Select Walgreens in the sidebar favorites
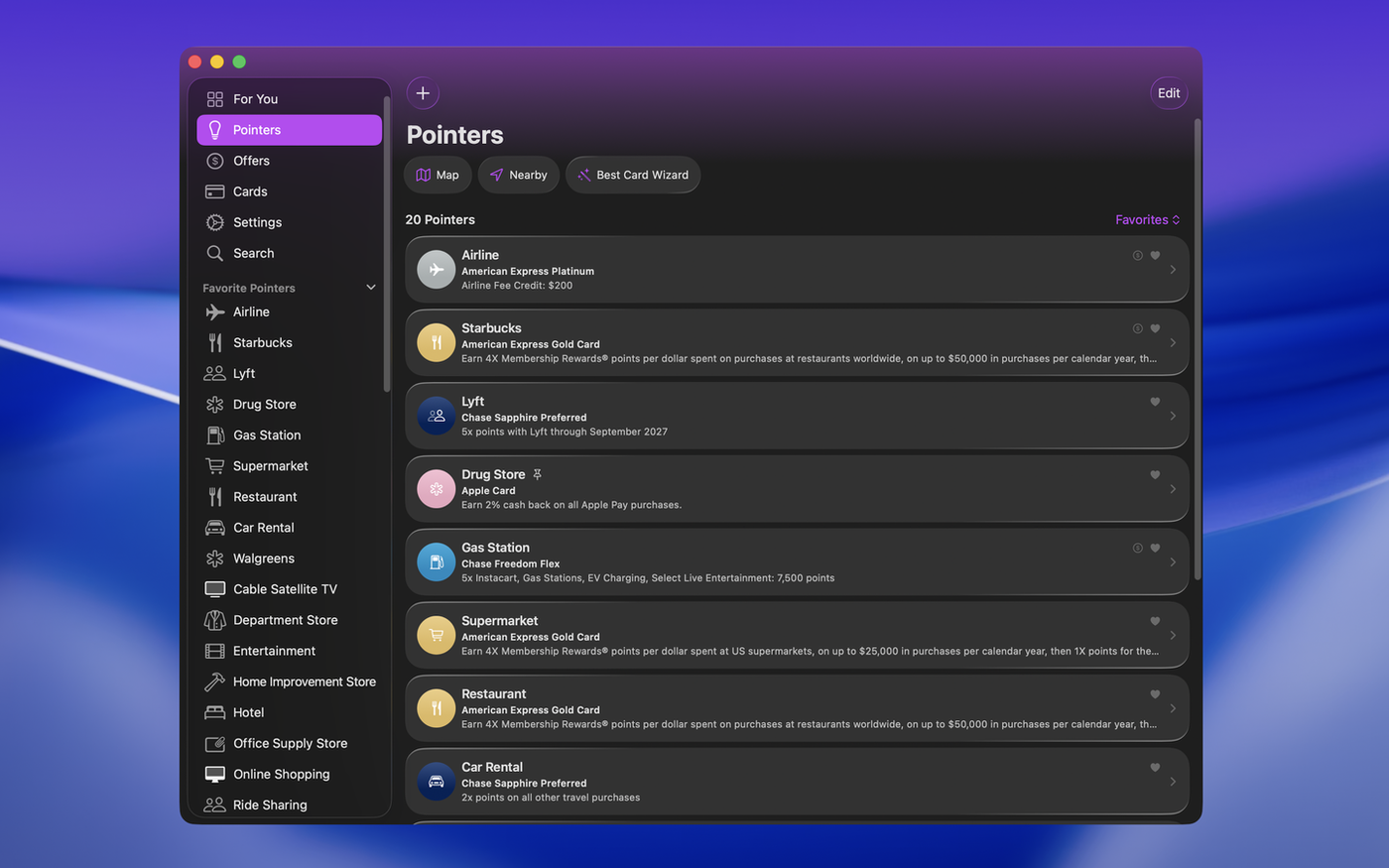The image size is (1389, 868). (263, 558)
